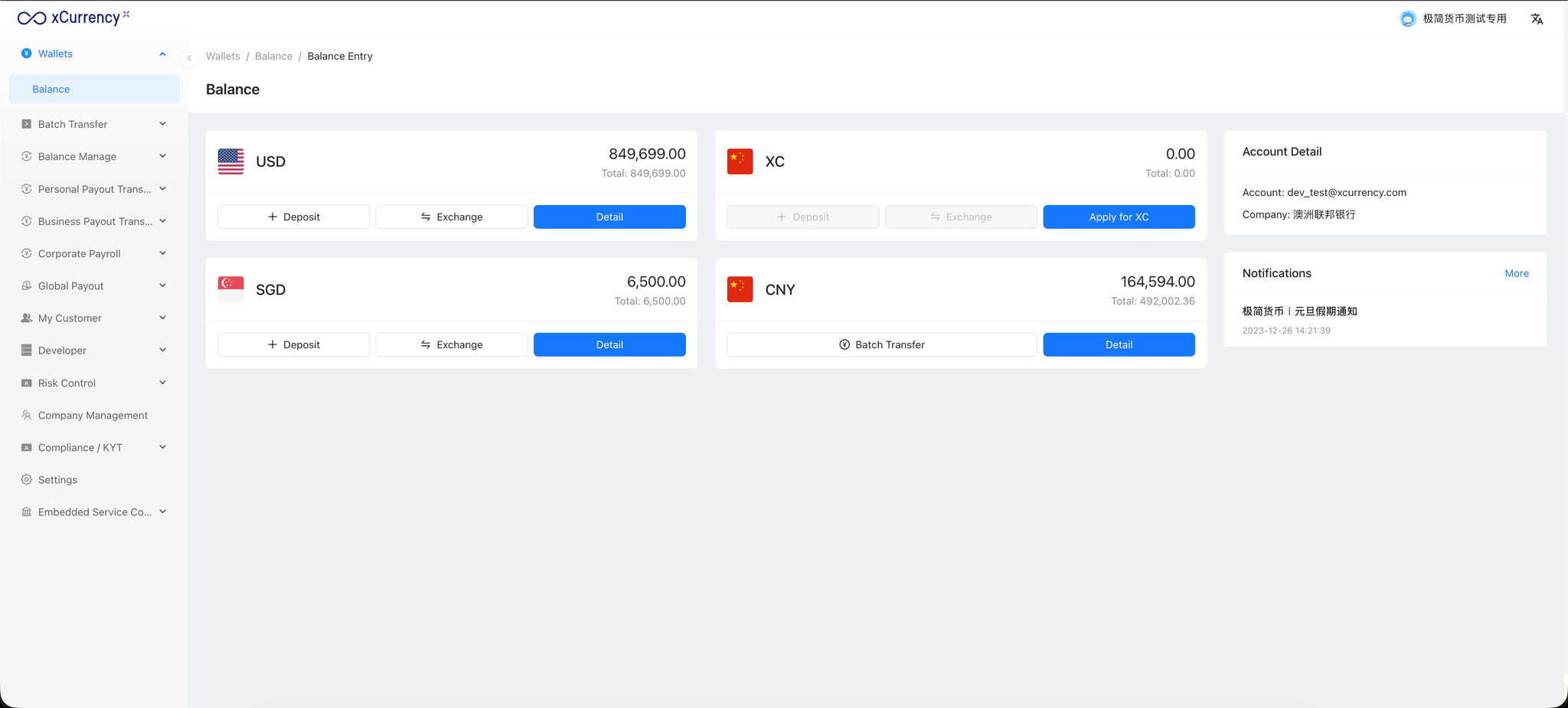Expand the Compliance / KYT chevron
The width and height of the screenshot is (1568, 708).
click(x=162, y=447)
